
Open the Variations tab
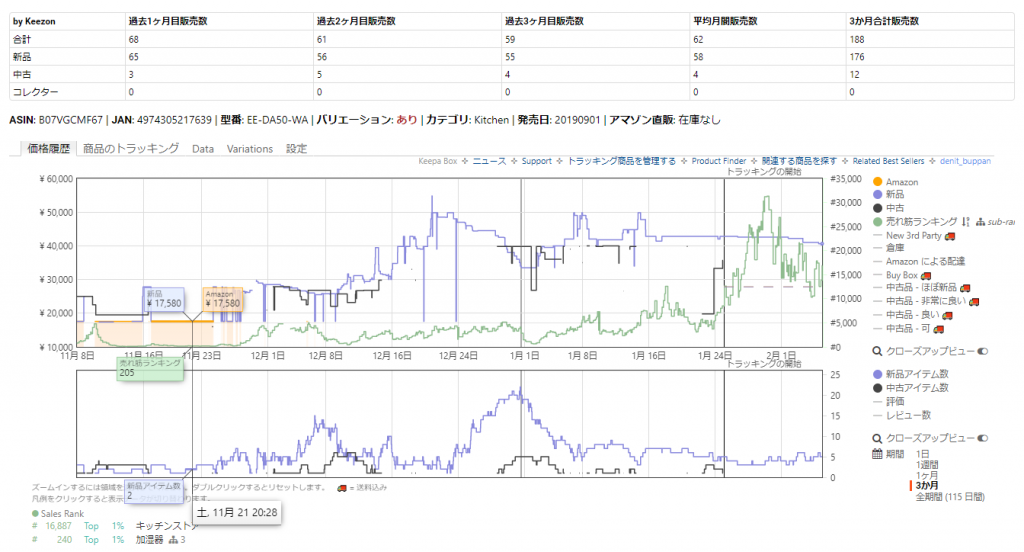click(249, 148)
